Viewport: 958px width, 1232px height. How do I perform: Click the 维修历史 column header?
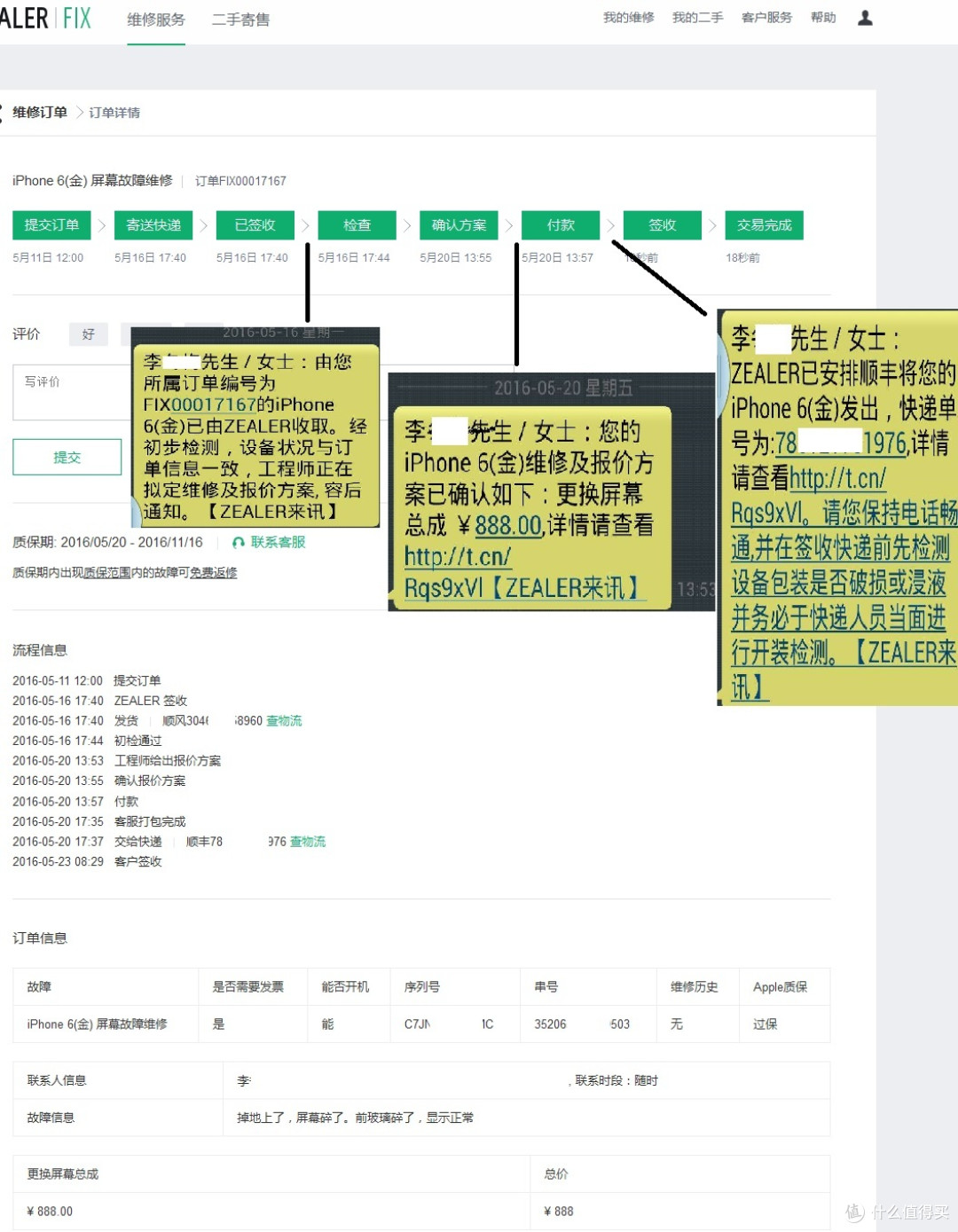695,987
